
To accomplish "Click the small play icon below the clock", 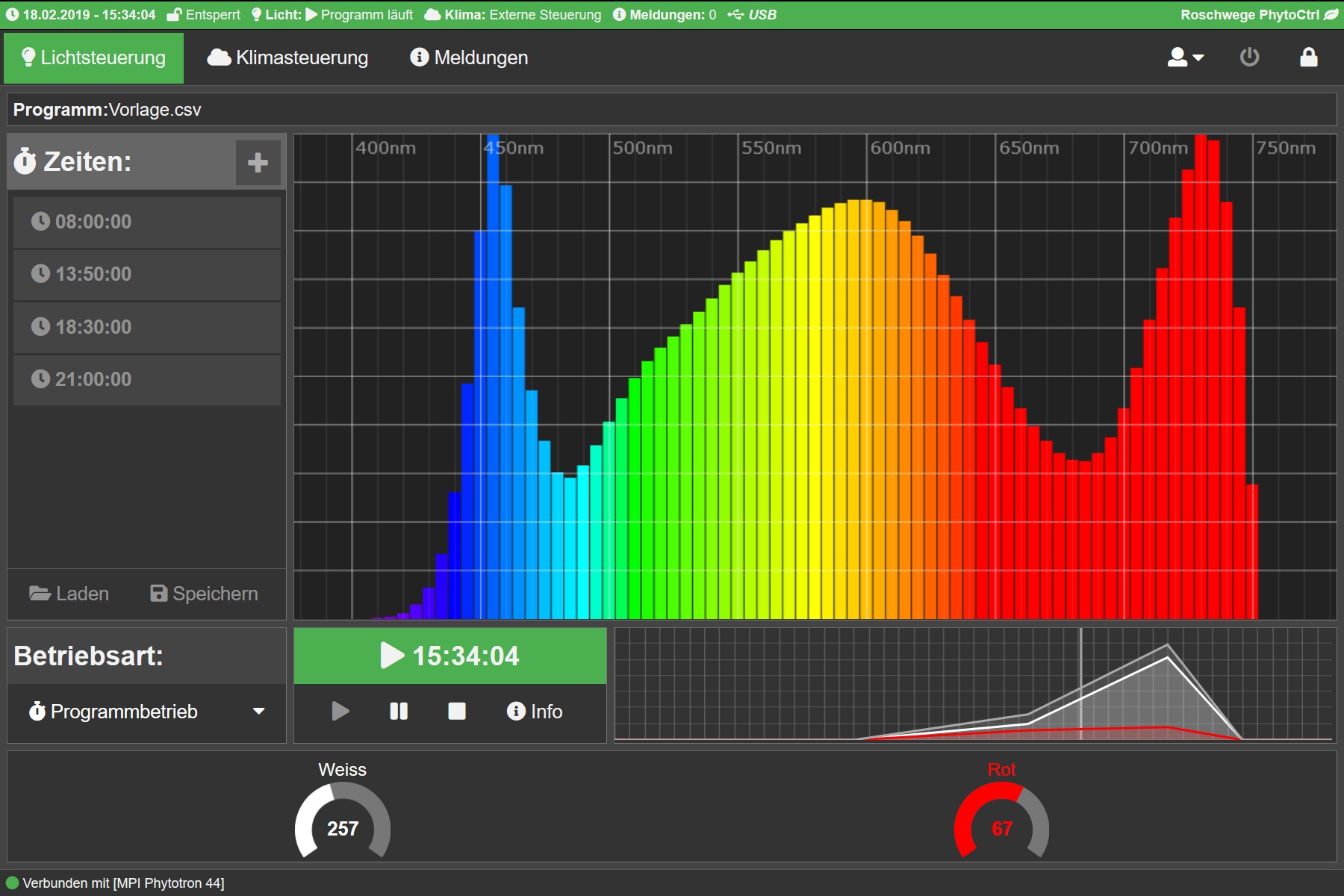I will tap(340, 711).
